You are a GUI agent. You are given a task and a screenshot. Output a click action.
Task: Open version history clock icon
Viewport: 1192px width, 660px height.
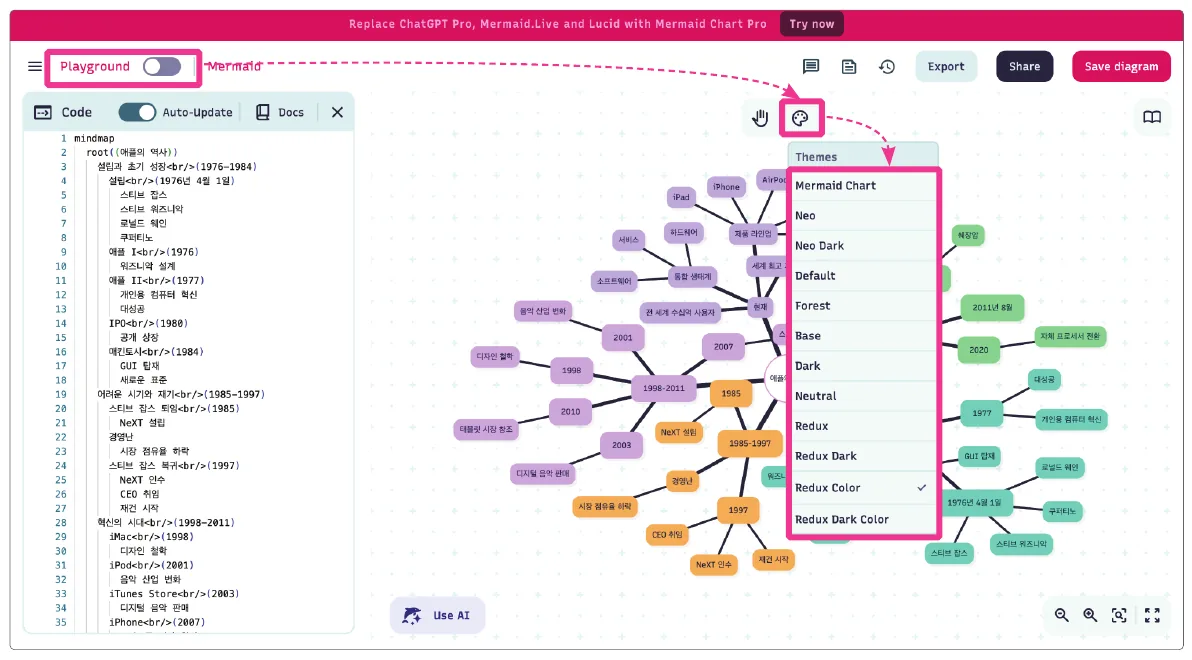pyautogui.click(x=887, y=66)
